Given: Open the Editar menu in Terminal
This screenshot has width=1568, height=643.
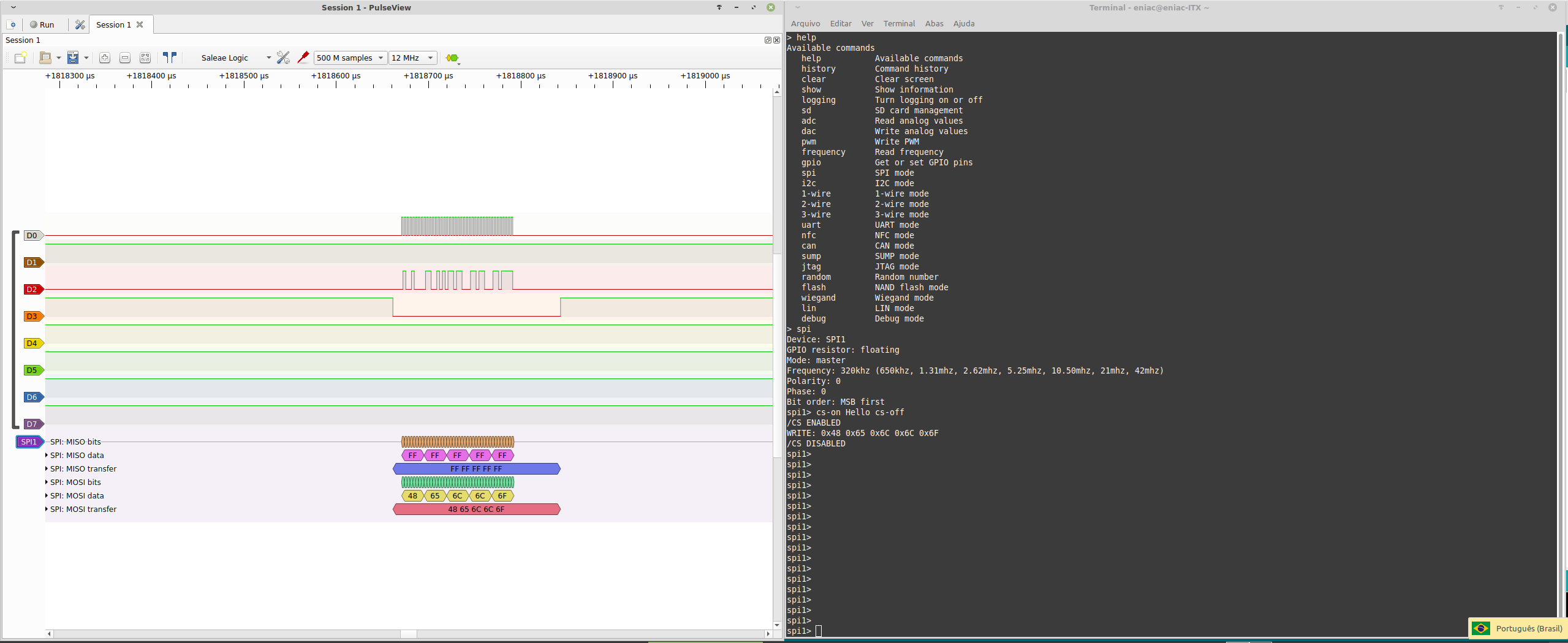Looking at the screenshot, I should click(x=841, y=23).
